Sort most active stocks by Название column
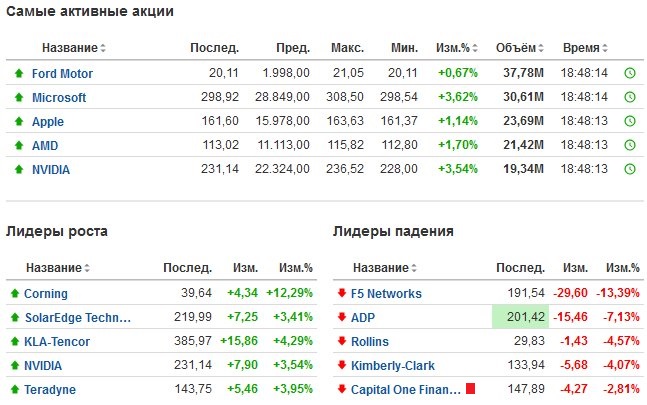The height and width of the screenshot is (405, 647). [74, 48]
